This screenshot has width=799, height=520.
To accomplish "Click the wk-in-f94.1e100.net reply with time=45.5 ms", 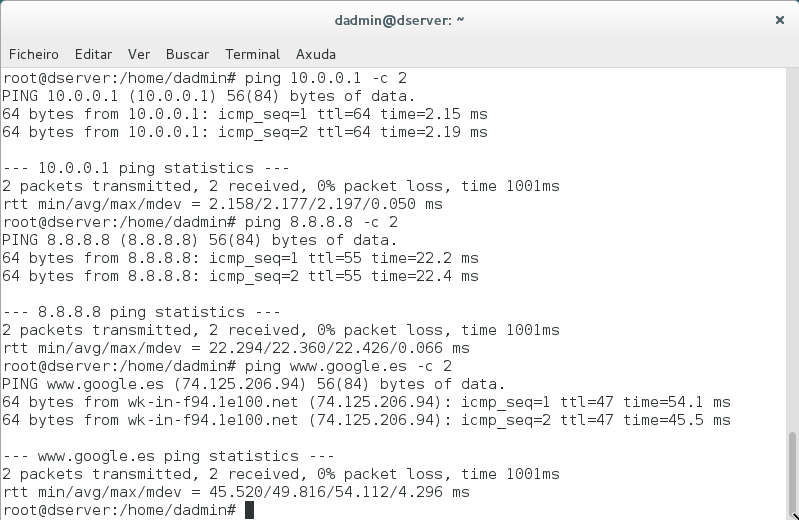I will click(366, 420).
